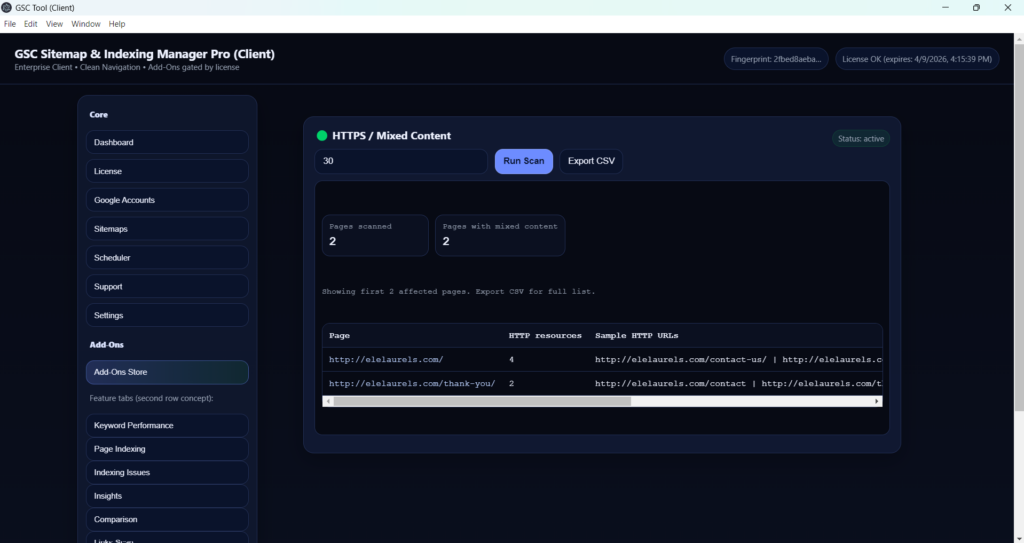
Task: Open the Edit menu
Action: click(x=31, y=23)
